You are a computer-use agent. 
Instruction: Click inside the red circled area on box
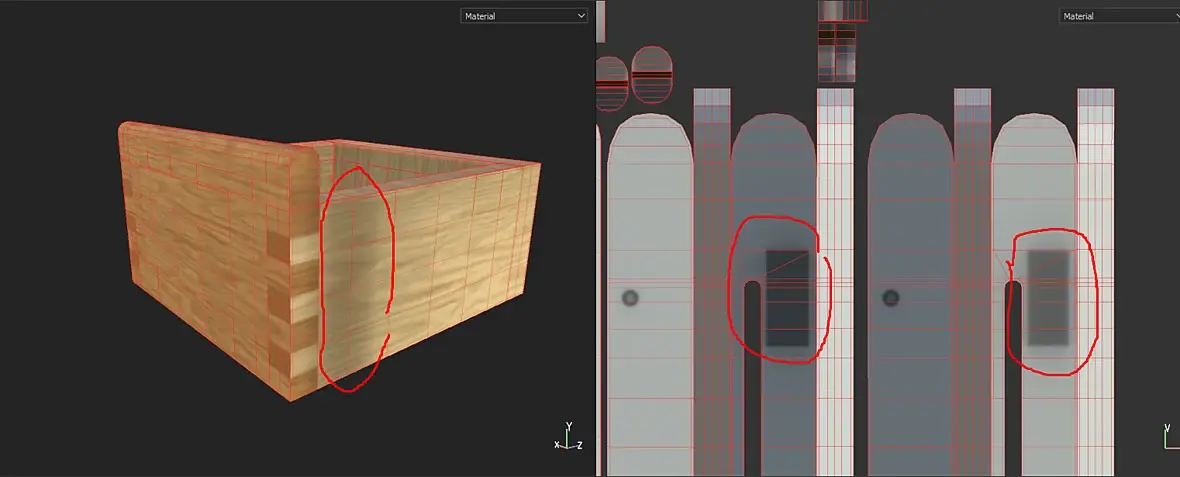click(x=355, y=278)
